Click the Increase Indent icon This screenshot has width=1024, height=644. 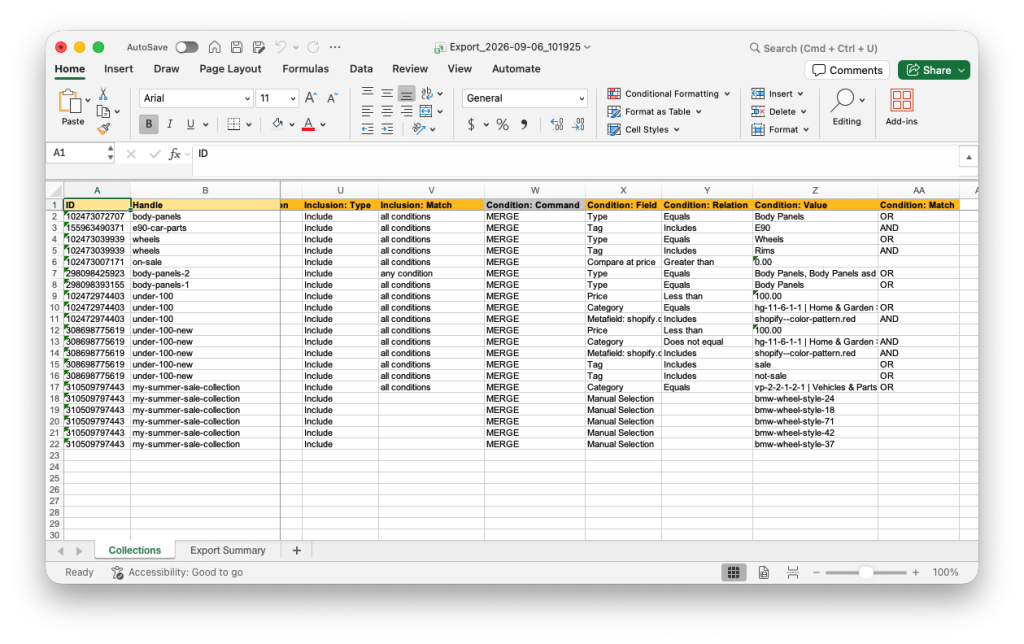pos(387,129)
